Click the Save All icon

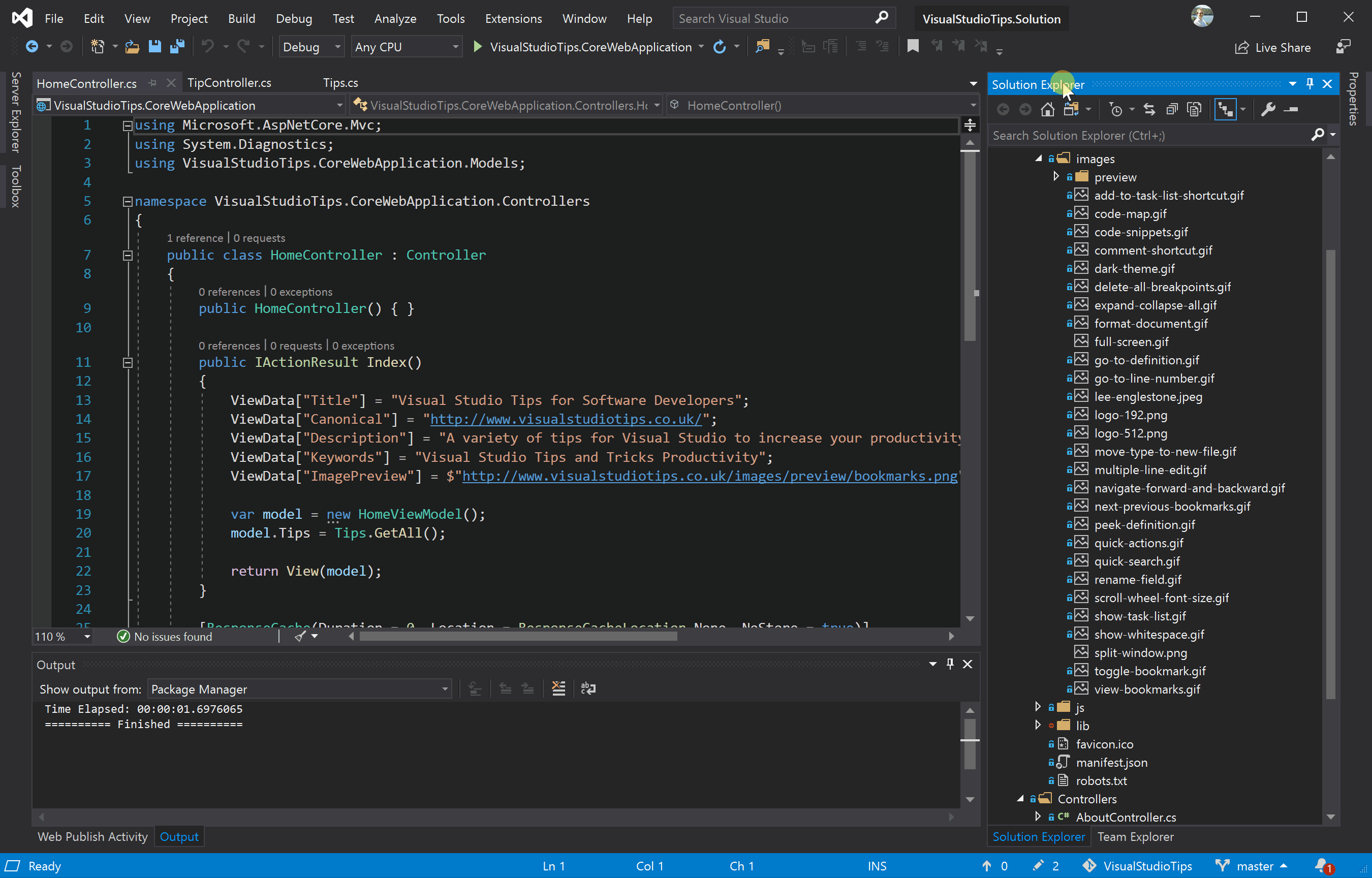click(x=177, y=47)
